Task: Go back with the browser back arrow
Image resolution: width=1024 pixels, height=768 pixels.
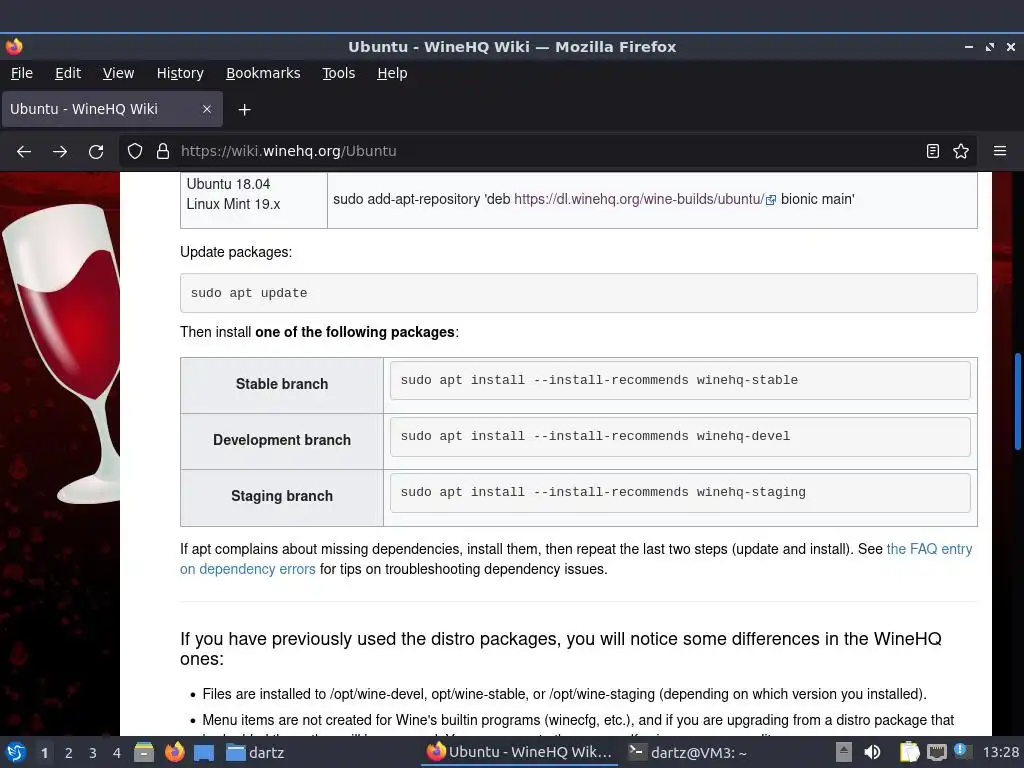Action: click(24, 152)
